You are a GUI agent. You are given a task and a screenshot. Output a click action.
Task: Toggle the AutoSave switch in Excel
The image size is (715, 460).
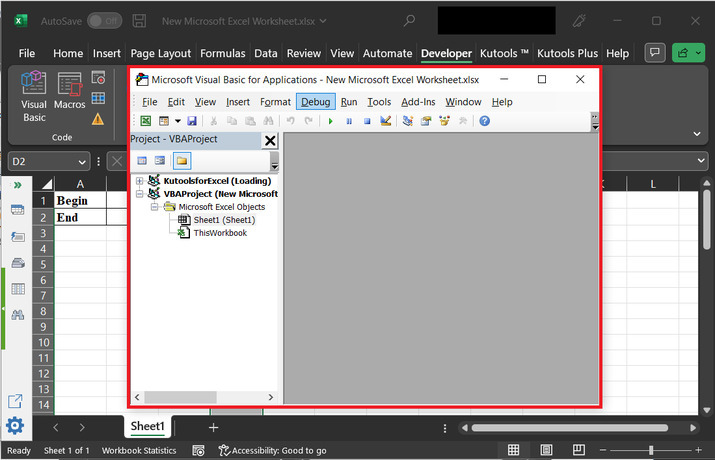[x=104, y=21]
